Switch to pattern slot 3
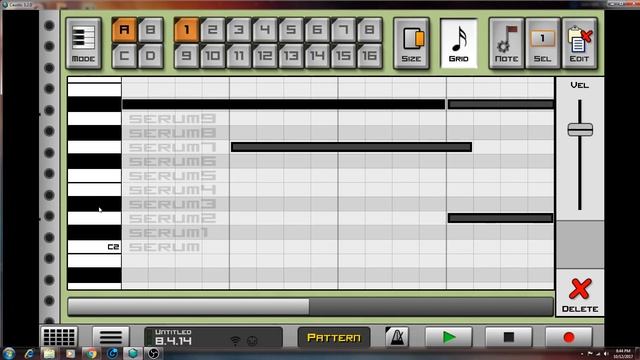The image size is (640, 360). click(x=239, y=30)
